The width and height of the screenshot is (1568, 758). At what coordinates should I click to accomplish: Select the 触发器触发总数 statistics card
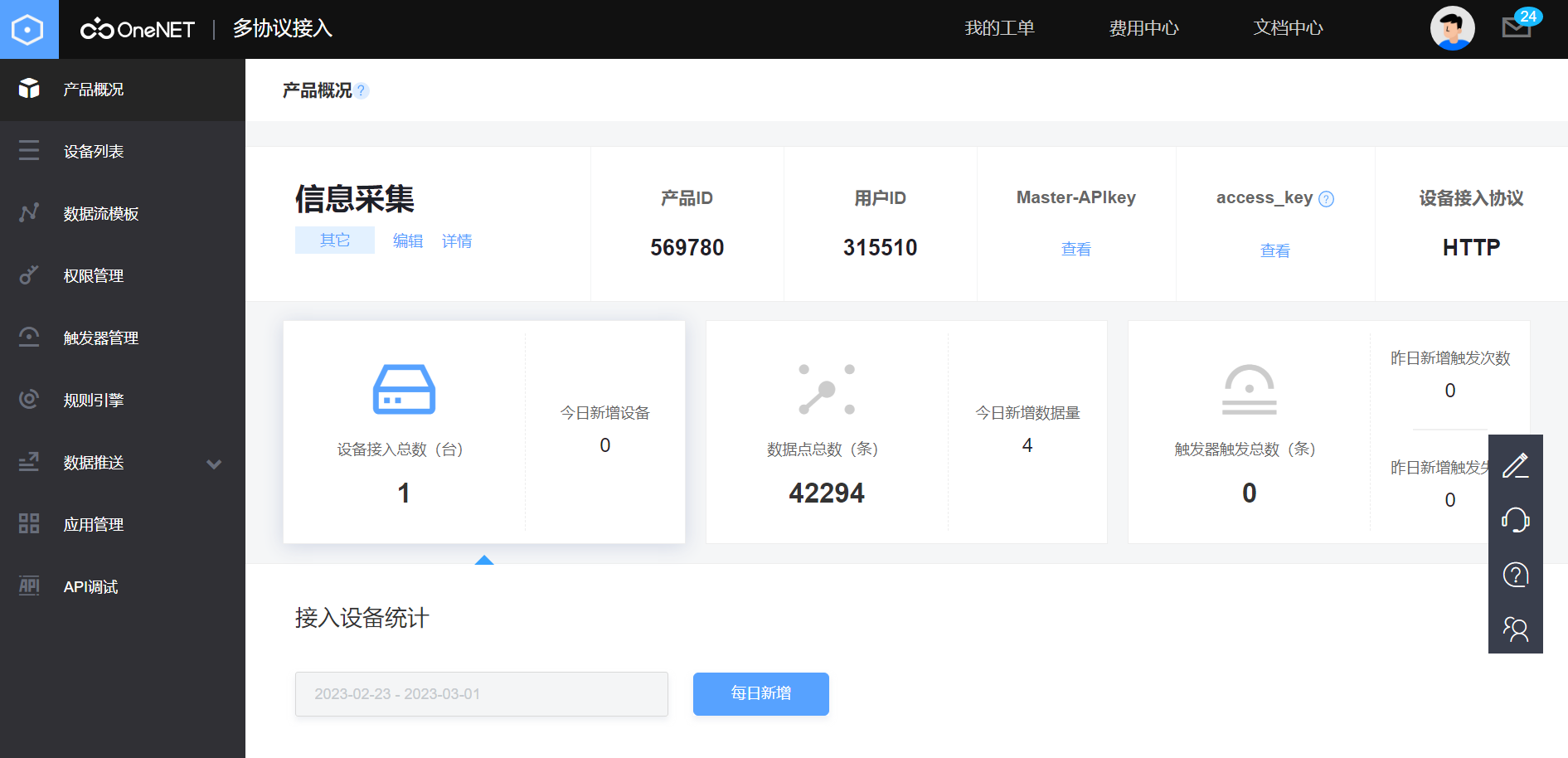point(1329,432)
